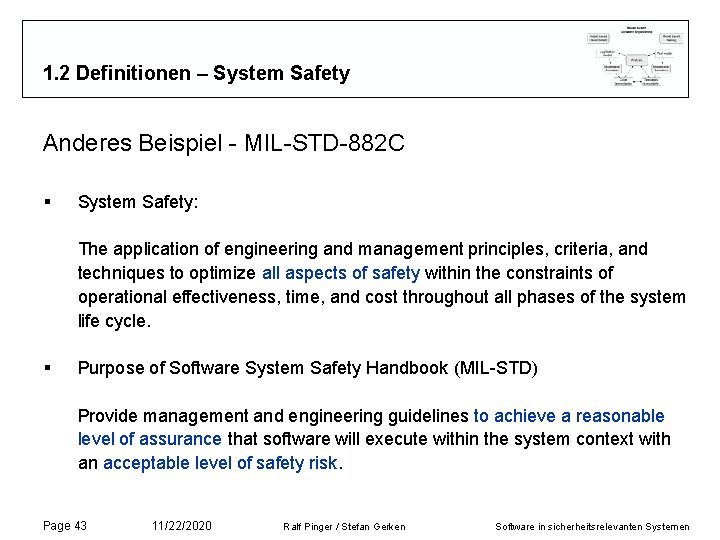Click the footer 'Software in sicherheitsrelevanten Systemen'
The height and width of the screenshot is (540, 720).
pos(592,527)
